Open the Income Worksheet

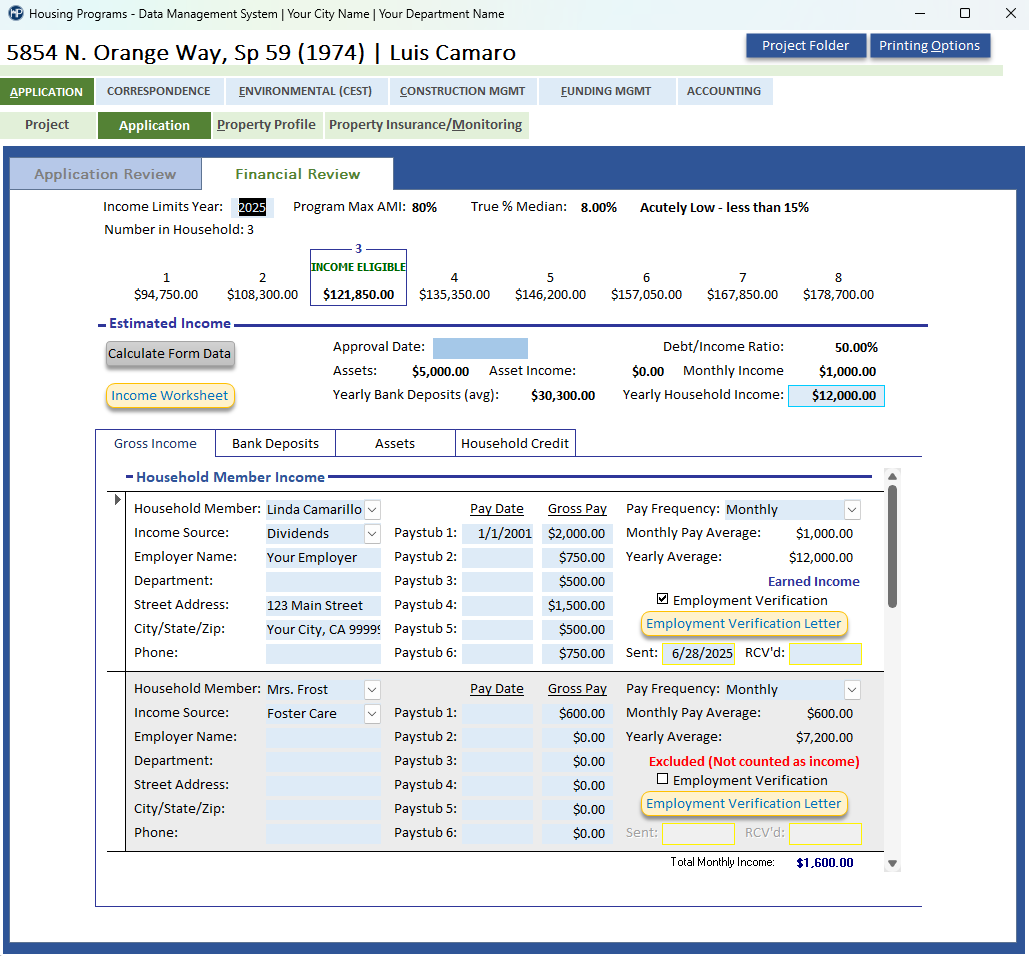(169, 396)
